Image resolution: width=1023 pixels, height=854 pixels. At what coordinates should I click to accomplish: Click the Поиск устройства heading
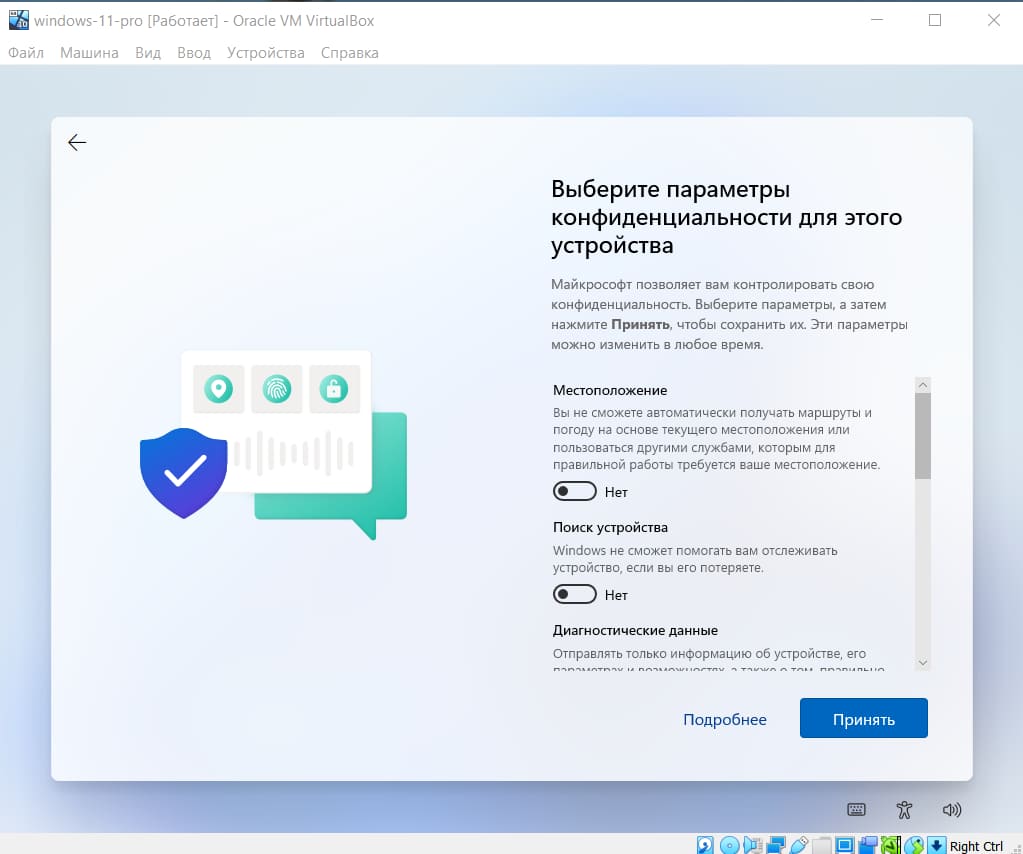pyautogui.click(x=610, y=527)
